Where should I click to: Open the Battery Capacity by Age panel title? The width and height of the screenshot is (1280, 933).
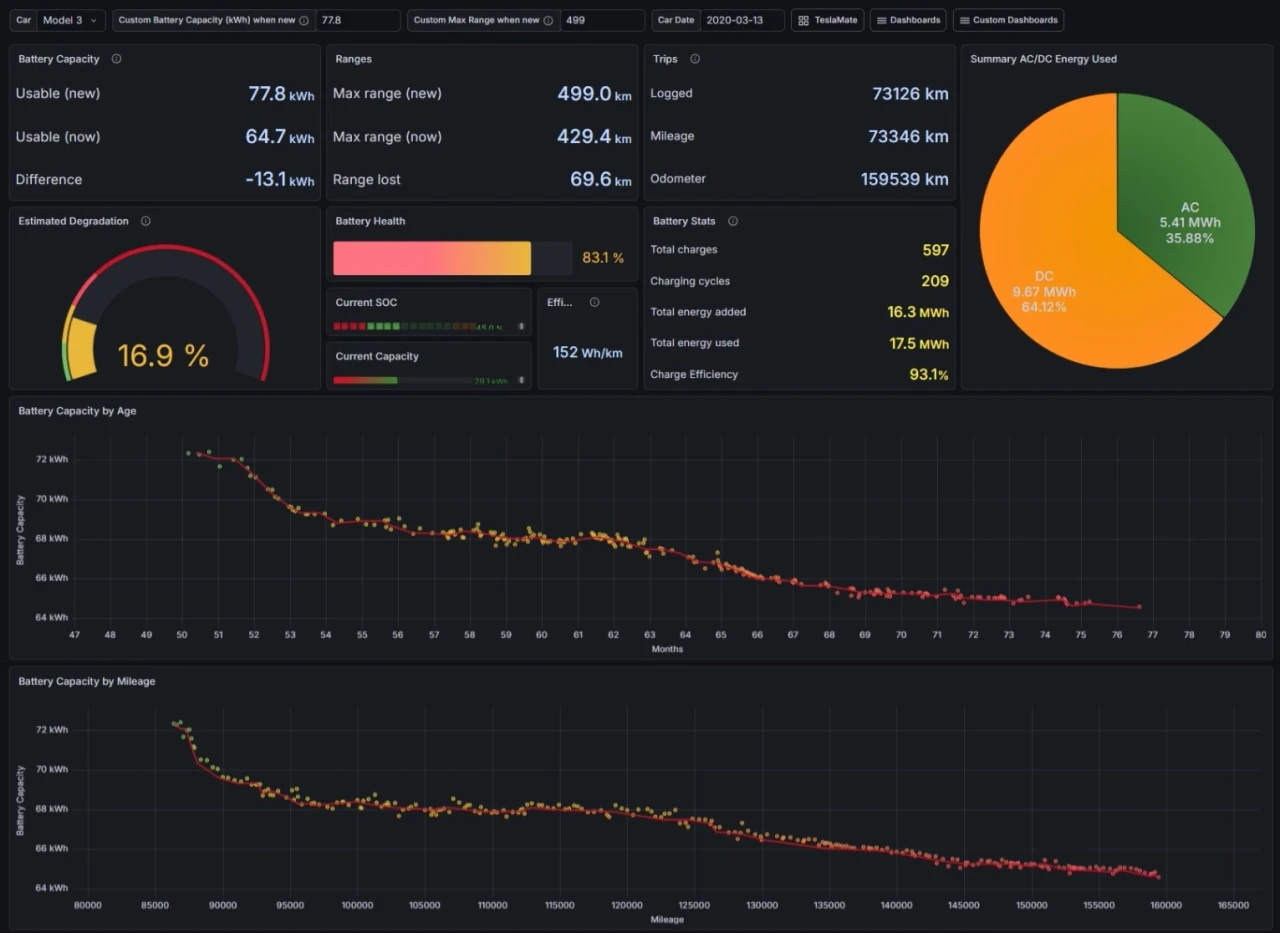click(x=77, y=411)
